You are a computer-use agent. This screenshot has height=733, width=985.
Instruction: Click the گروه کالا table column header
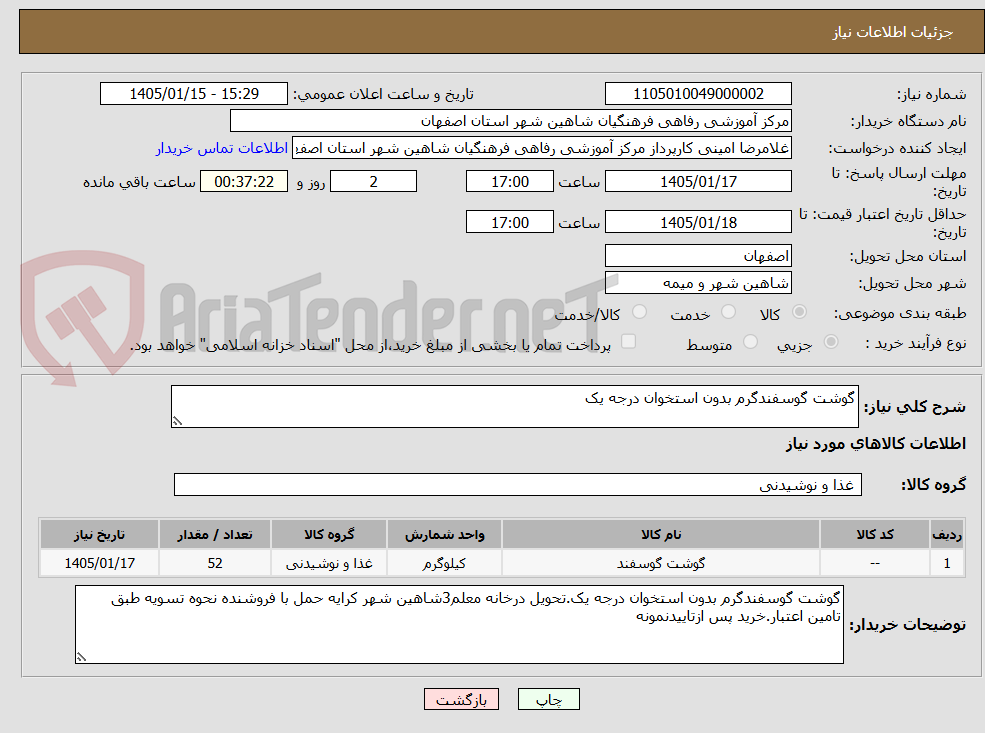click(329, 535)
